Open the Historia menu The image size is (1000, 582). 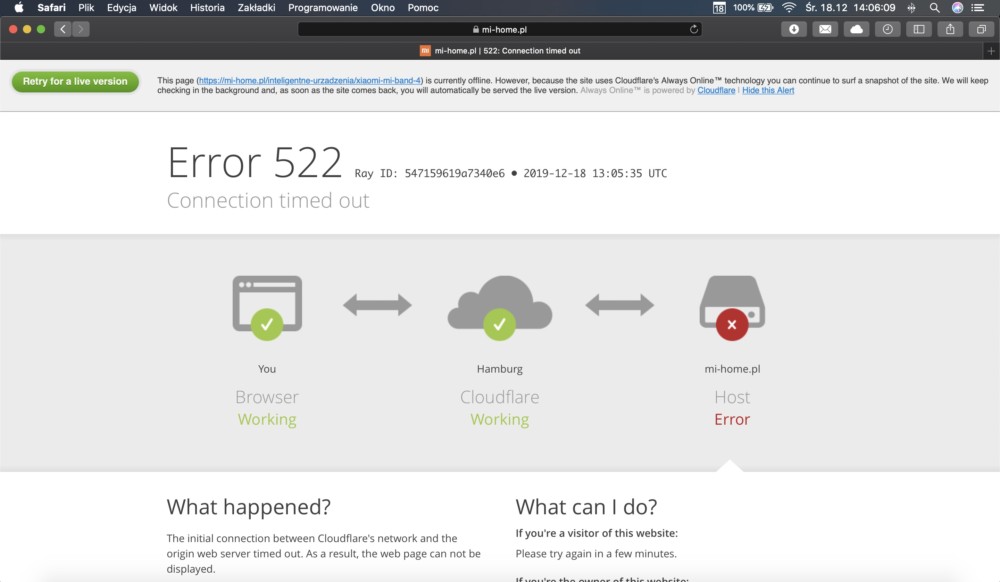click(x=207, y=8)
